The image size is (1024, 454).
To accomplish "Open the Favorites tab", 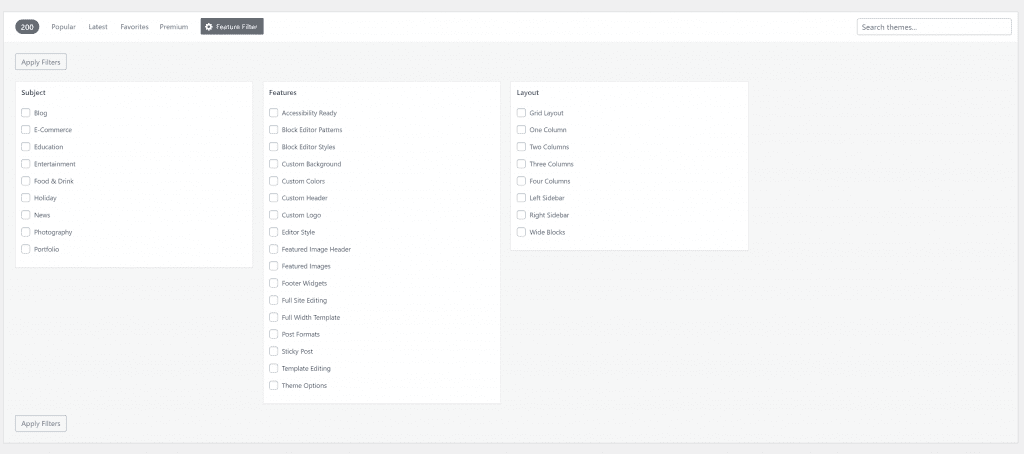I will 135,27.
